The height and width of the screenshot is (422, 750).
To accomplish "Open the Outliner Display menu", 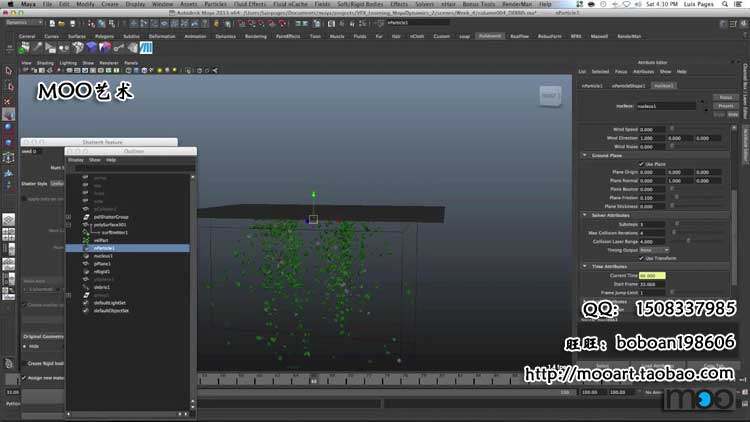I will 76,160.
